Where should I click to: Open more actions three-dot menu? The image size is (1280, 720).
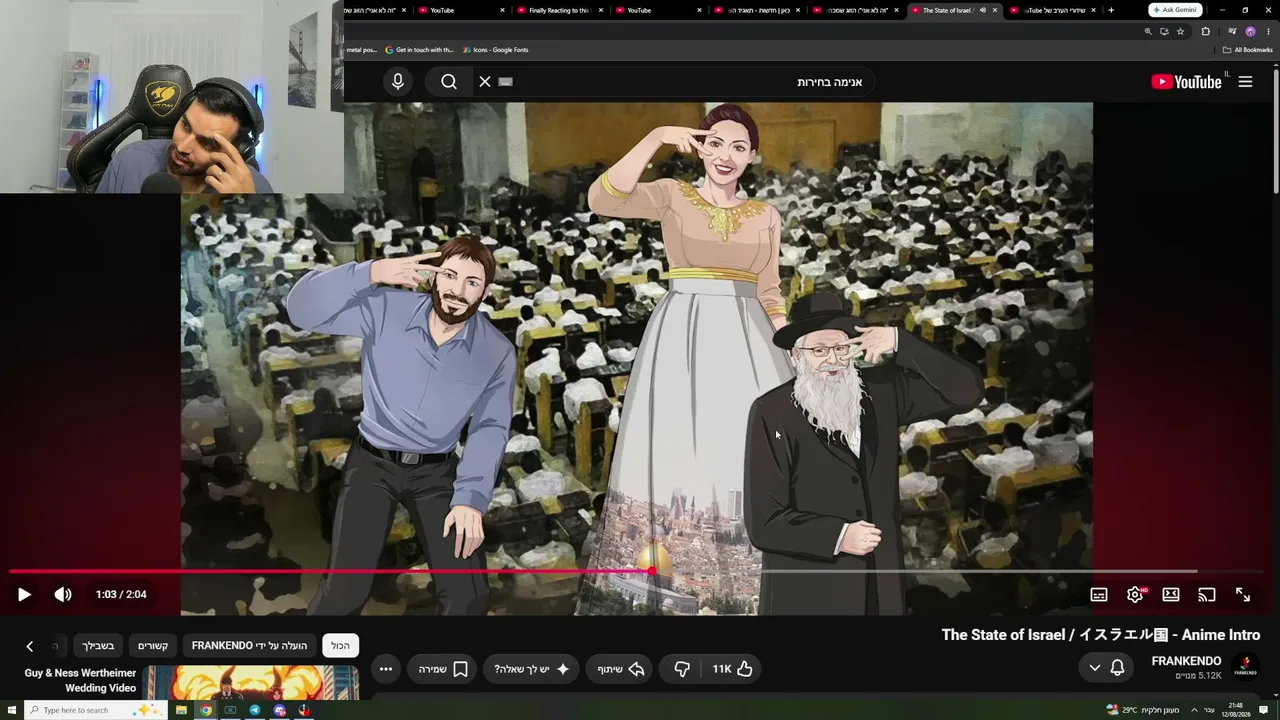pos(386,669)
